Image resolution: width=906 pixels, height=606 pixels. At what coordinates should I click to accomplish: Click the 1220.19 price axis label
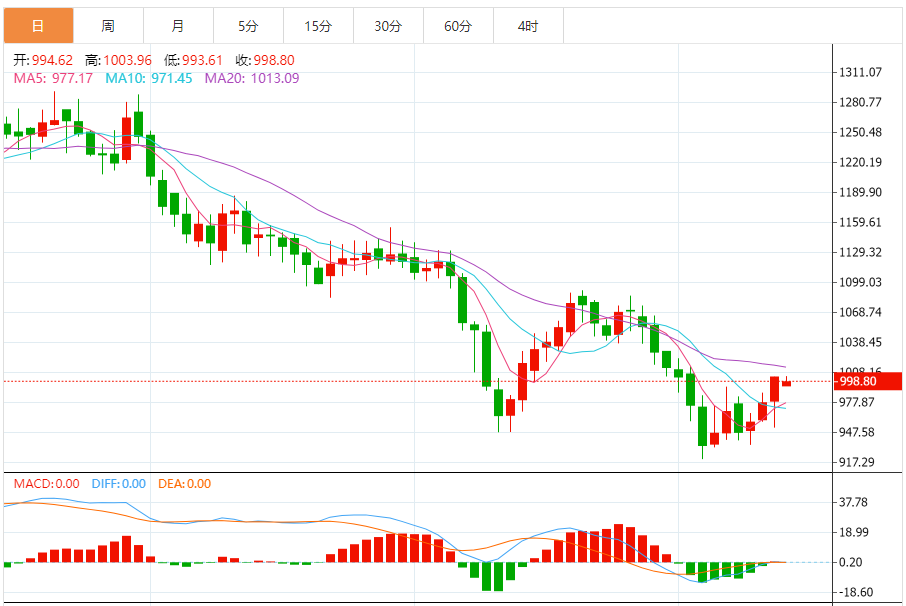click(860, 162)
